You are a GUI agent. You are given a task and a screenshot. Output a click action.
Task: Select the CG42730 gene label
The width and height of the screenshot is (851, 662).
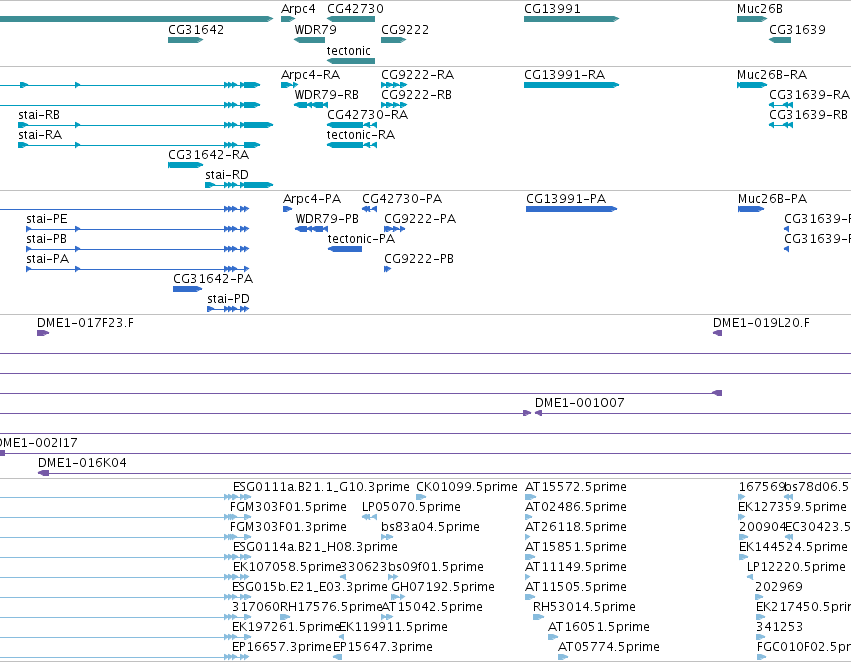tap(355, 9)
